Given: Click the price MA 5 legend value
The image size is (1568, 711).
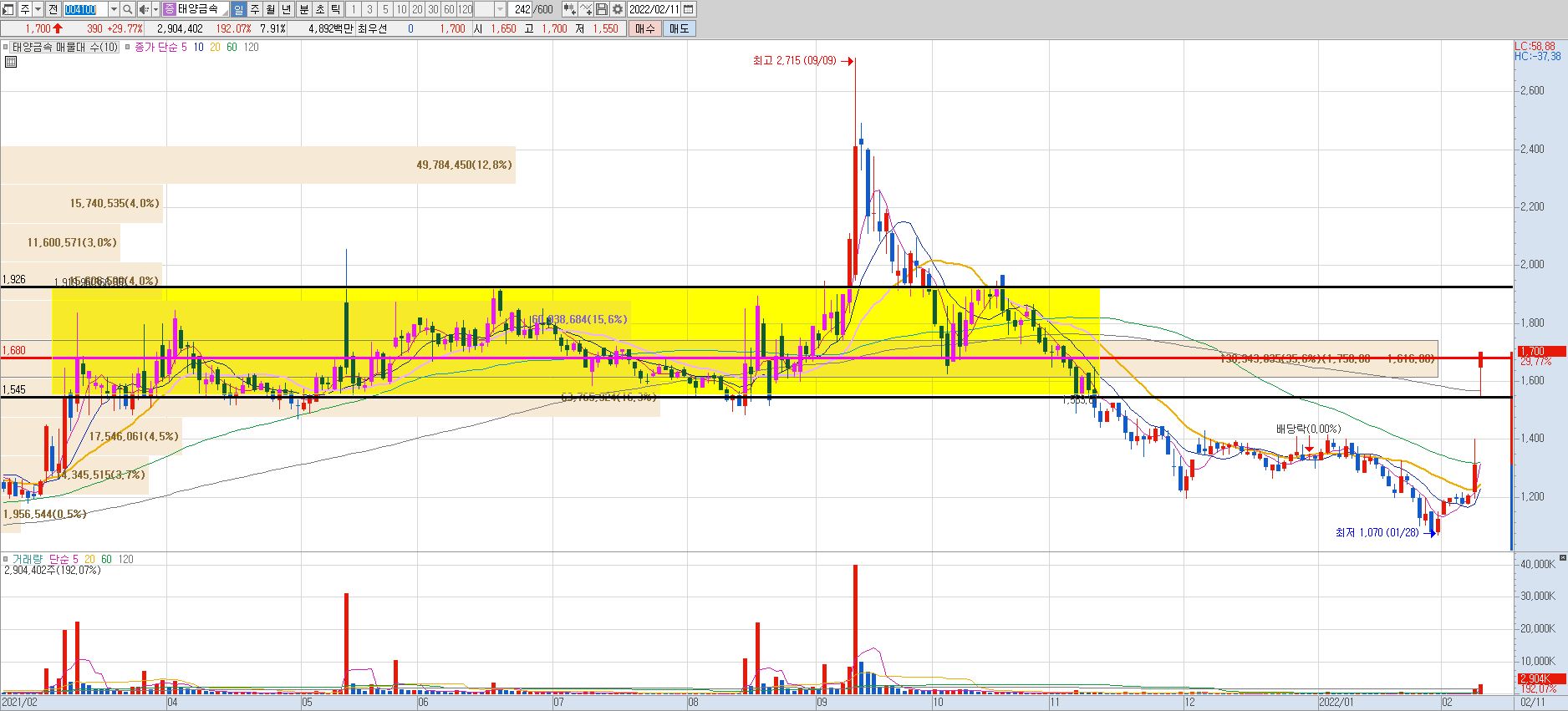Looking at the screenshot, I should point(183,48).
